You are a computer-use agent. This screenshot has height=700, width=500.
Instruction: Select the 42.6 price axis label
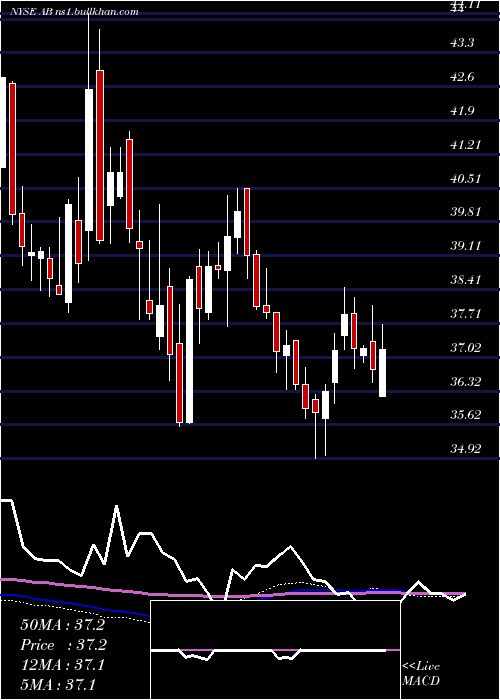click(462, 77)
